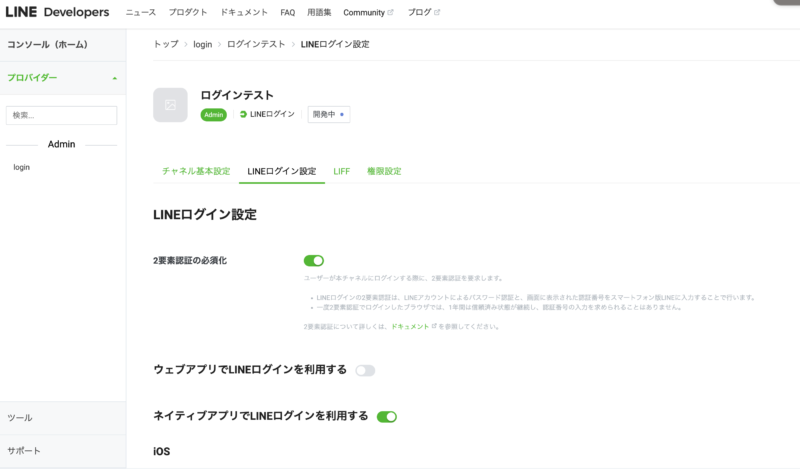This screenshot has height=473, width=800.
Task: Go to トップ in the breadcrumb
Action: coord(165,45)
